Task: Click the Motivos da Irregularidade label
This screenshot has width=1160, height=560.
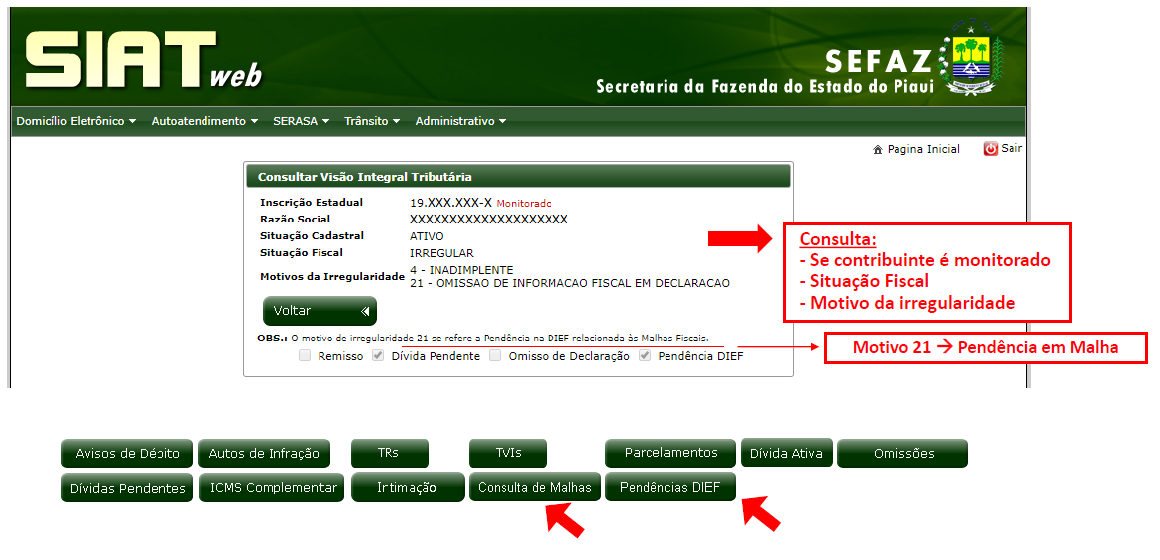Action: pyautogui.click(x=332, y=277)
